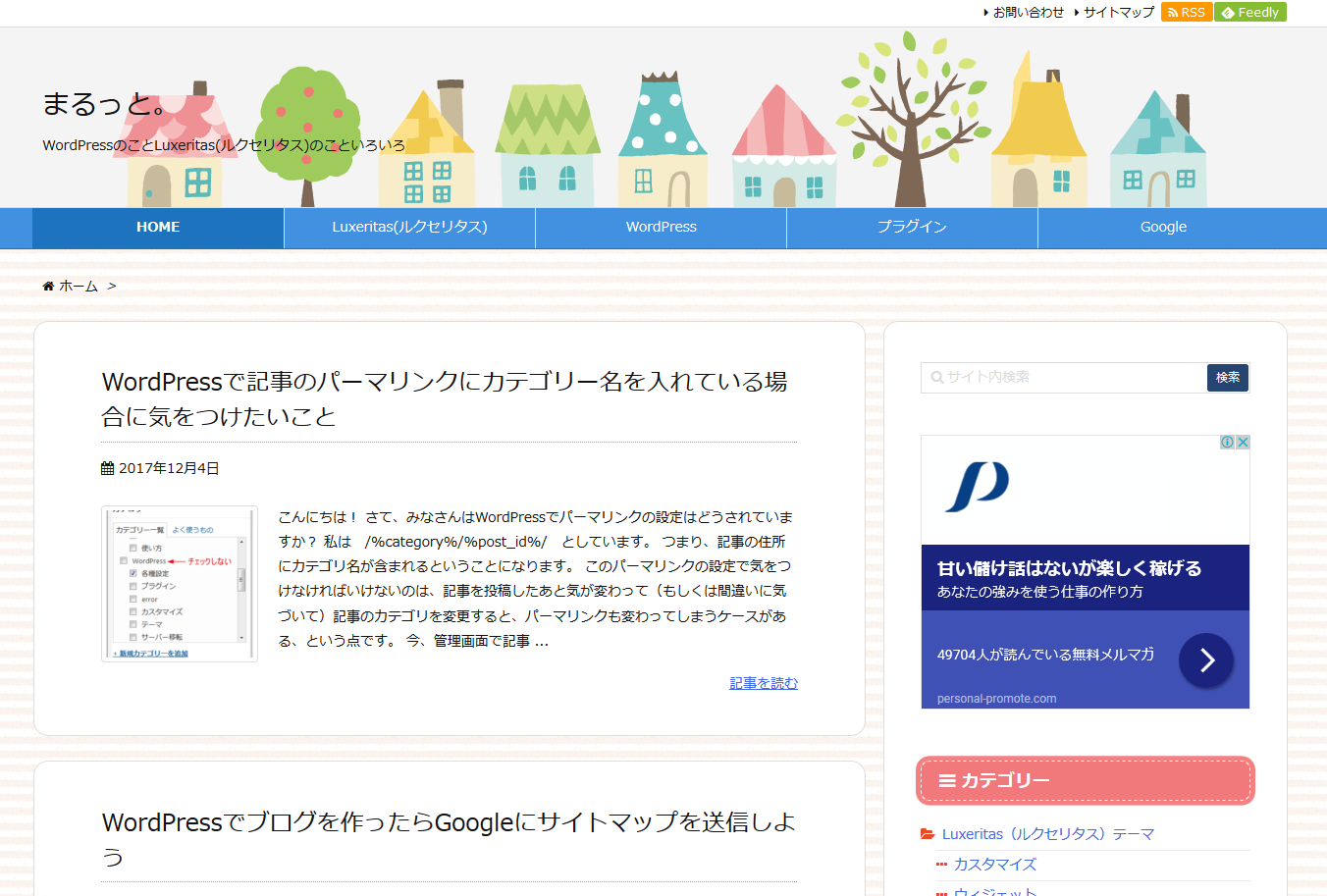Click the orange RSS feed button
Image resolution: width=1327 pixels, height=896 pixels.
1186,12
